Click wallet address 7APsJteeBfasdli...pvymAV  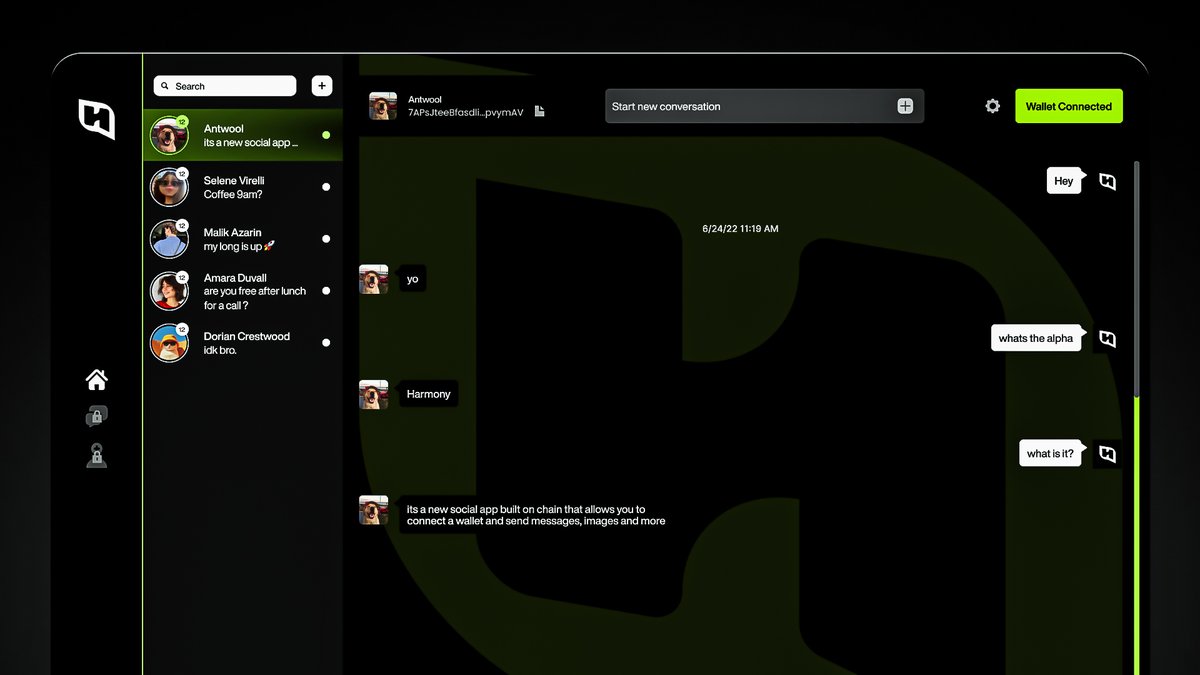click(465, 113)
